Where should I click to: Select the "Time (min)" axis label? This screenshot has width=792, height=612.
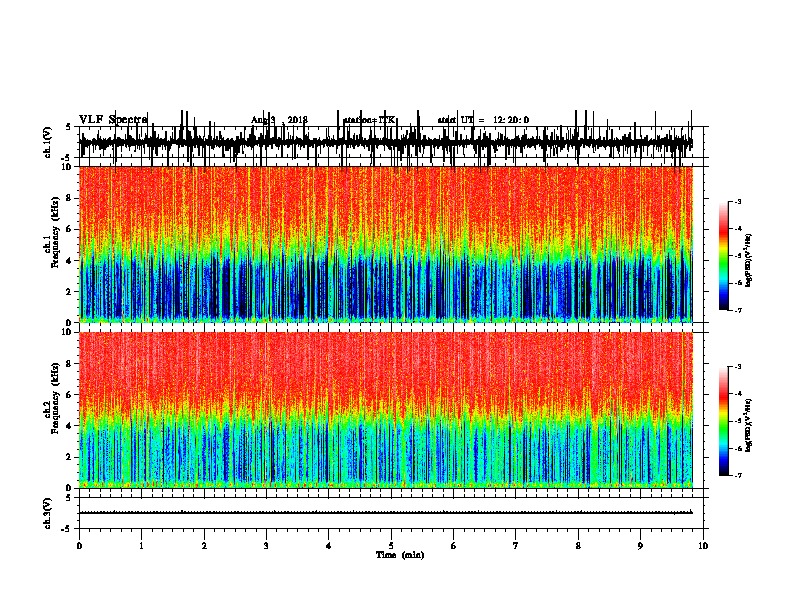(400, 555)
